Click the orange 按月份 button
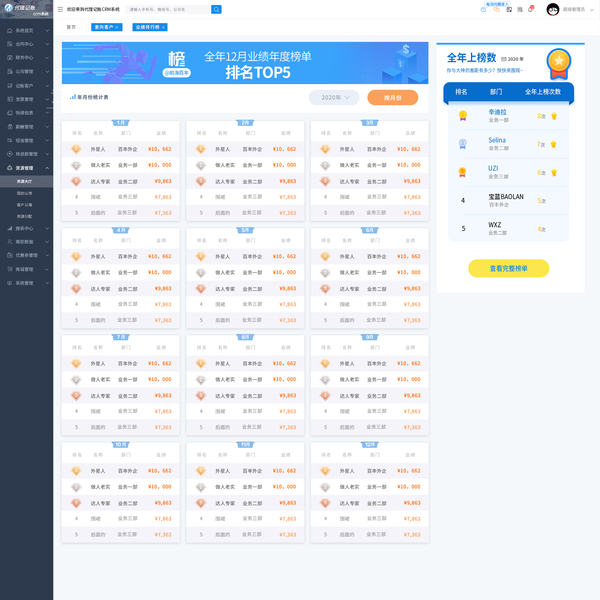 (x=393, y=98)
